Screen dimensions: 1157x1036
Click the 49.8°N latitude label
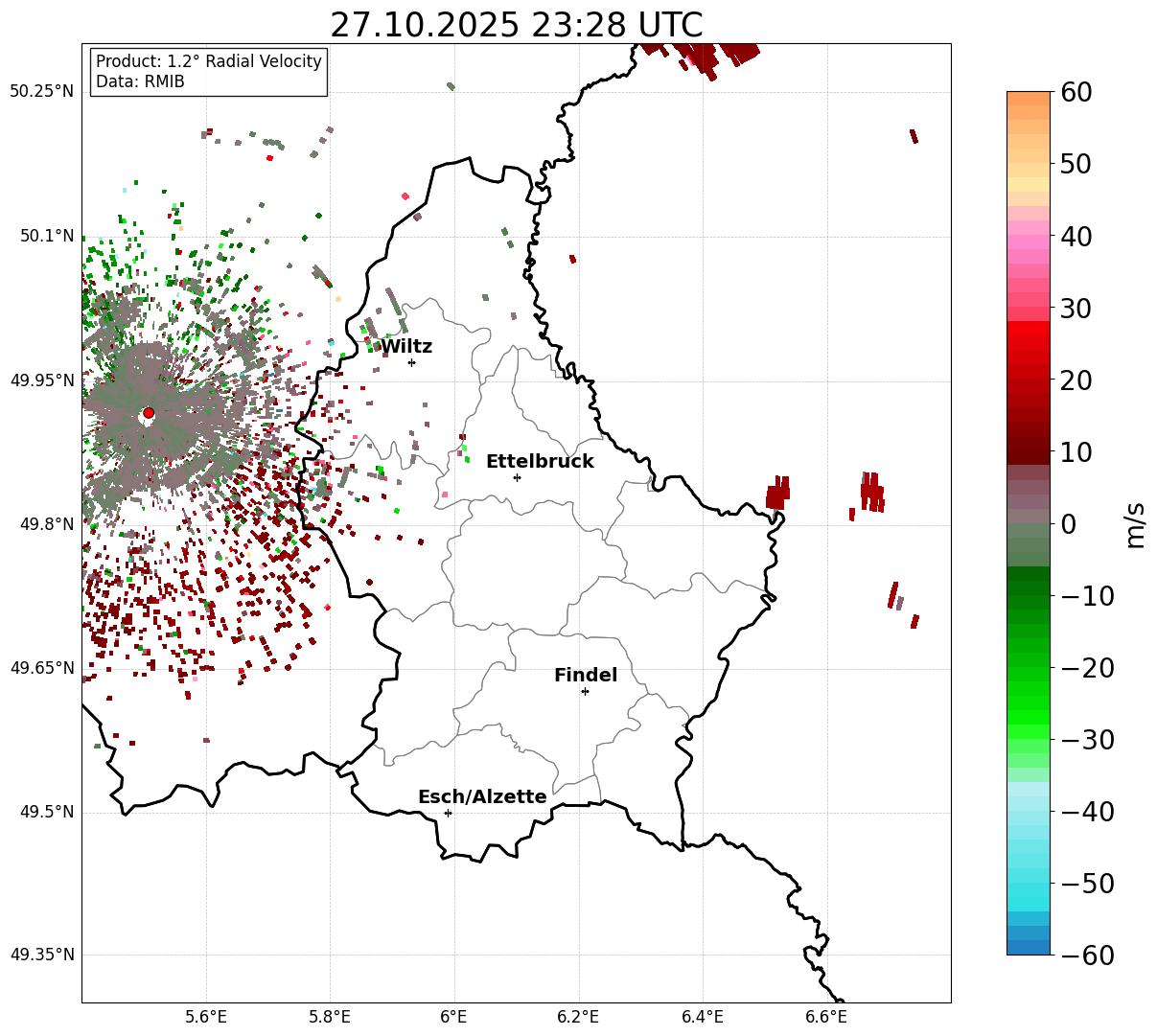coord(46,524)
